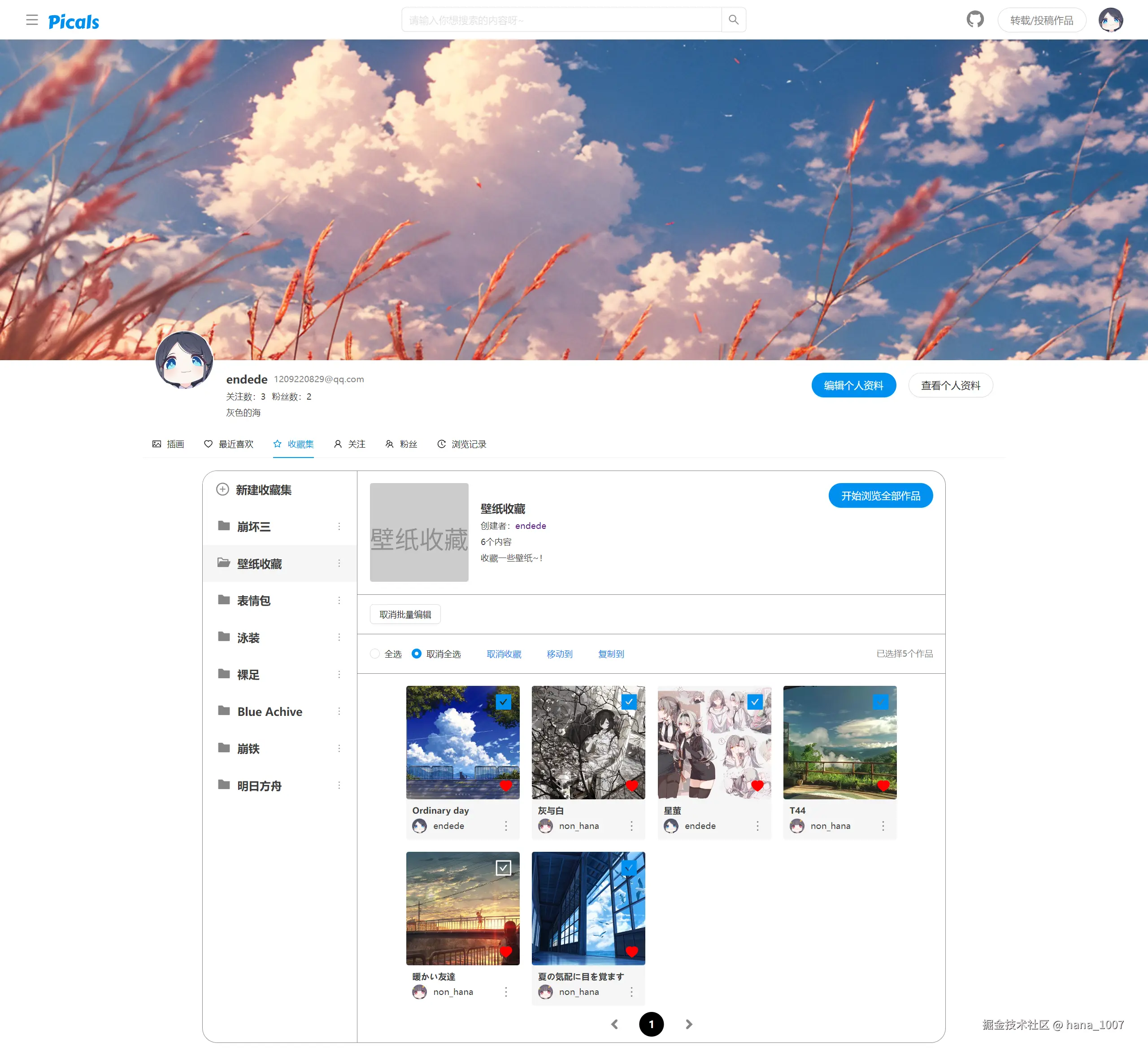Image resolution: width=1148 pixels, height=1055 pixels.
Task: Toggle checkbox on 暖かい友達 artwork
Action: pyautogui.click(x=503, y=868)
